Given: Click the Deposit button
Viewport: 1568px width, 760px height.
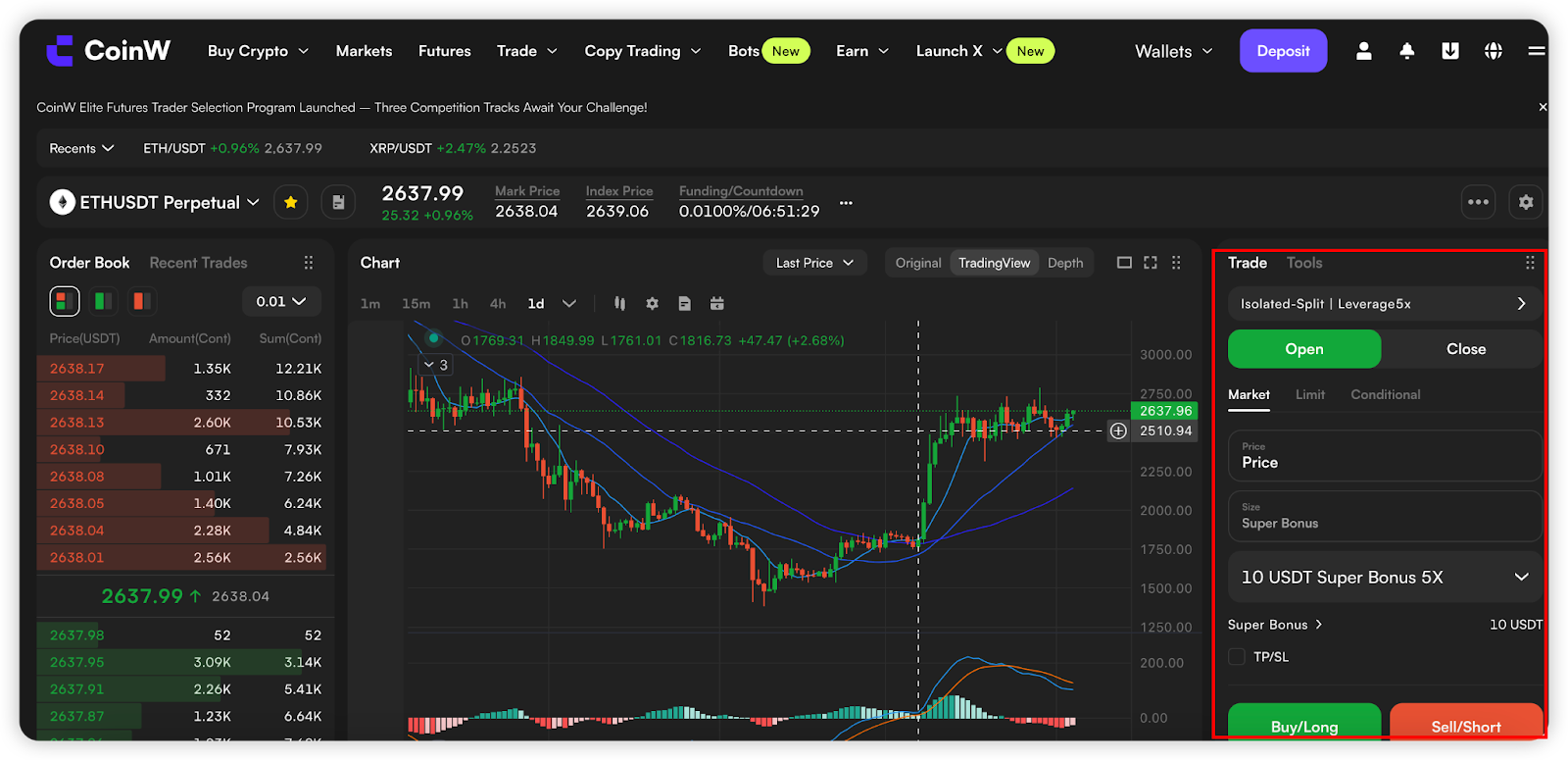Looking at the screenshot, I should point(1283,51).
